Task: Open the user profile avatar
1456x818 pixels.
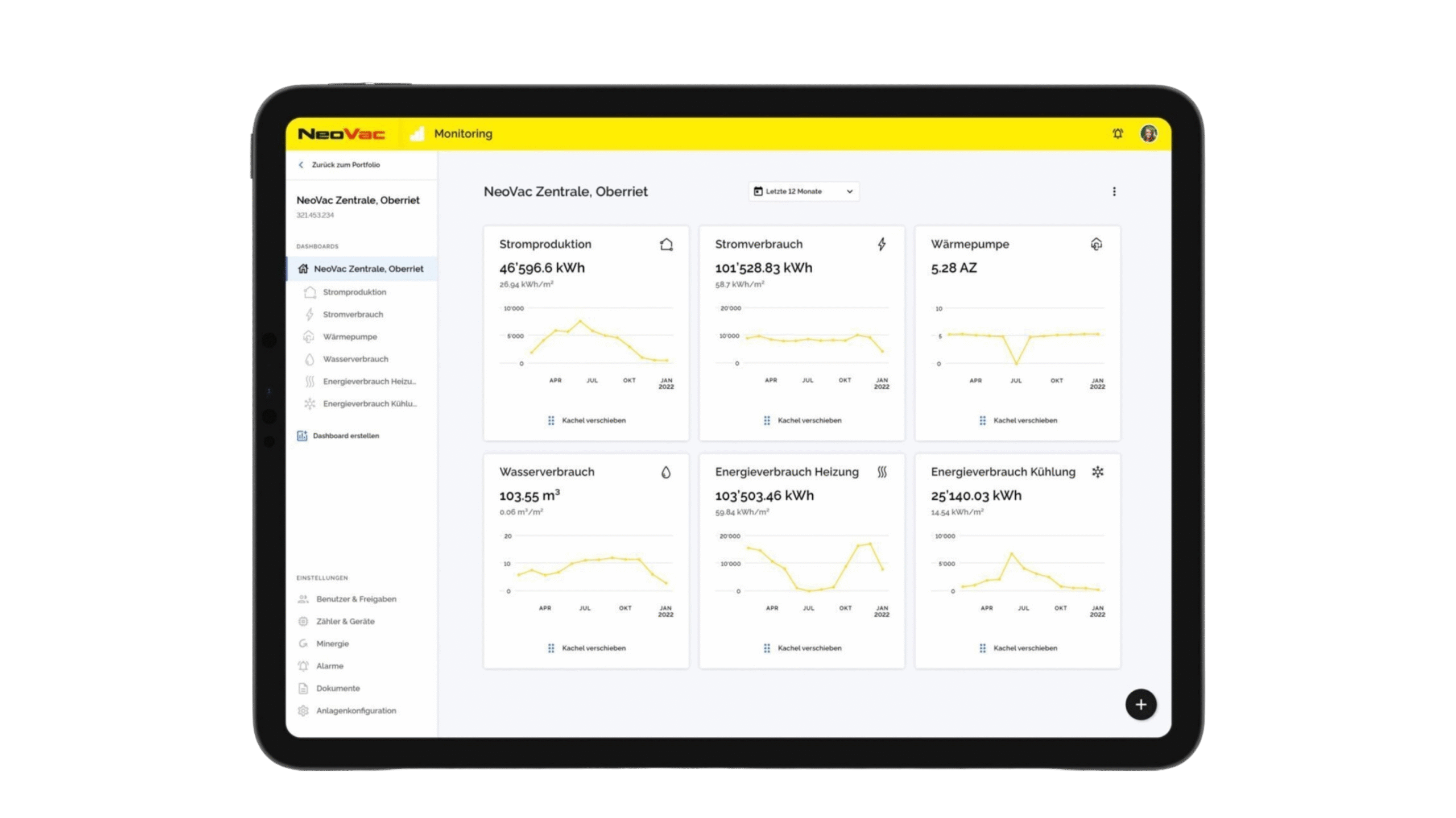Action: [x=1148, y=134]
